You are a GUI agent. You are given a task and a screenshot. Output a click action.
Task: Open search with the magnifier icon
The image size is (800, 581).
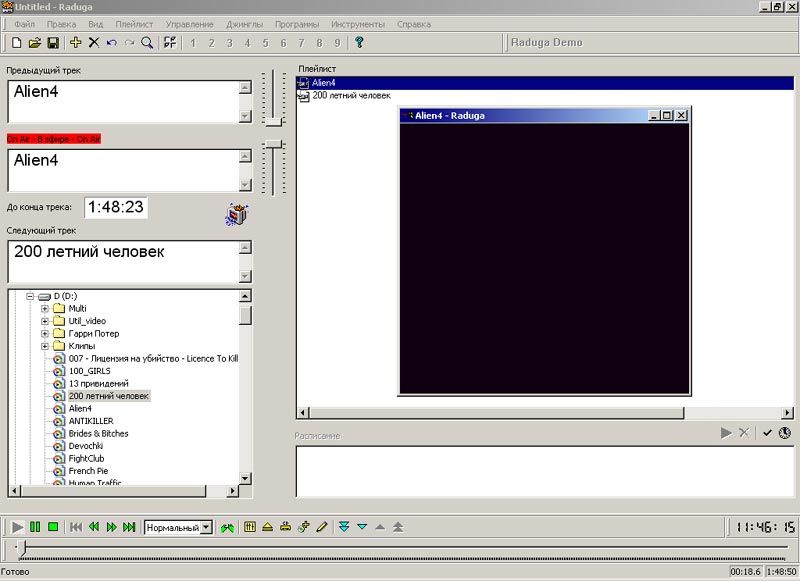click(x=147, y=43)
